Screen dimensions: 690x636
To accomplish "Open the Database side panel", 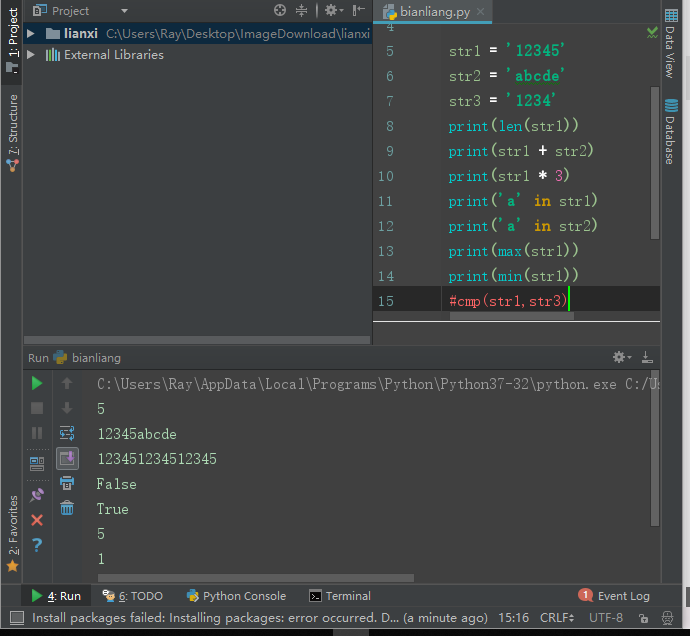I will pos(671,132).
